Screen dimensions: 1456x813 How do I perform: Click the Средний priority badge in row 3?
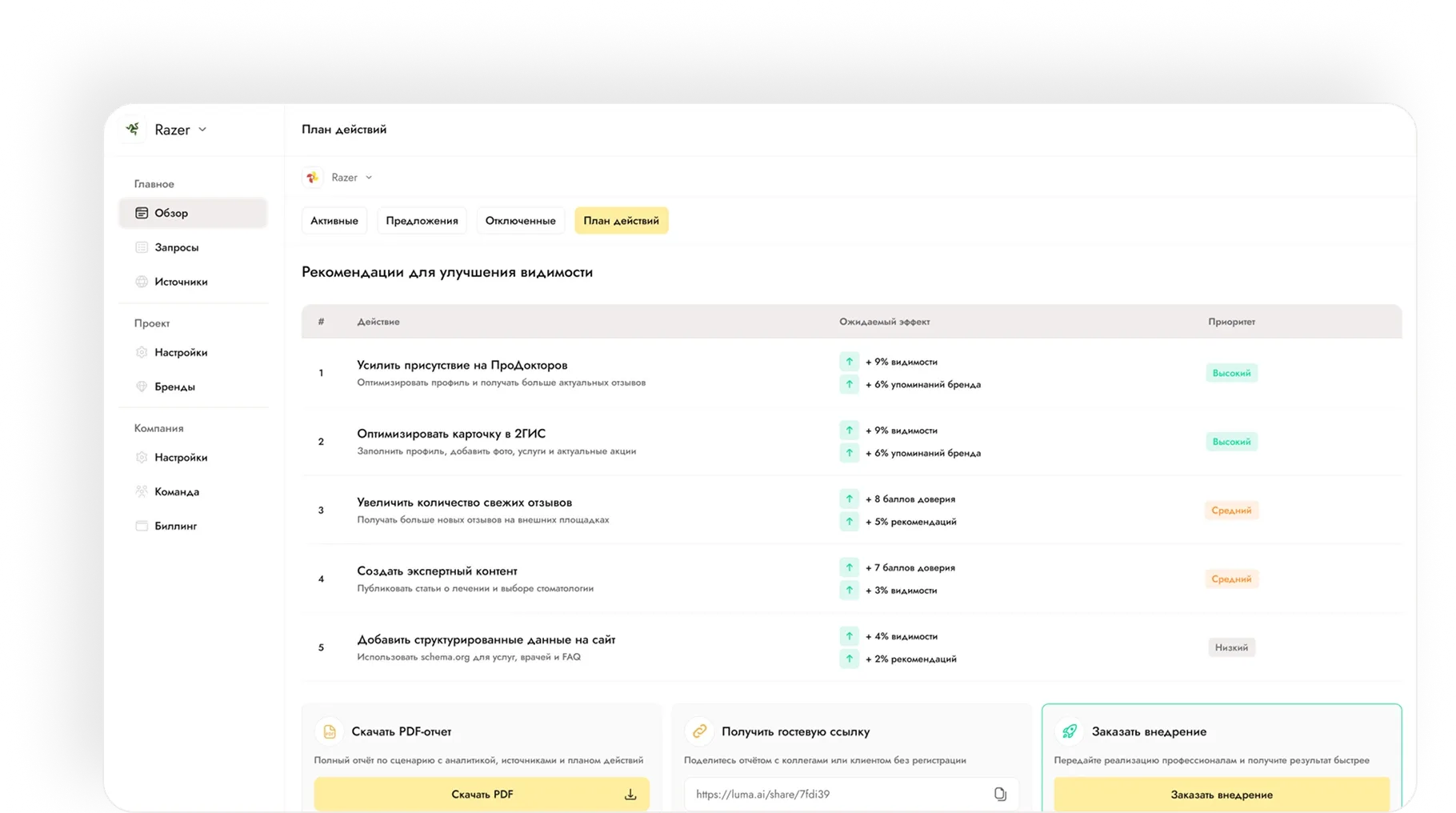coord(1231,511)
